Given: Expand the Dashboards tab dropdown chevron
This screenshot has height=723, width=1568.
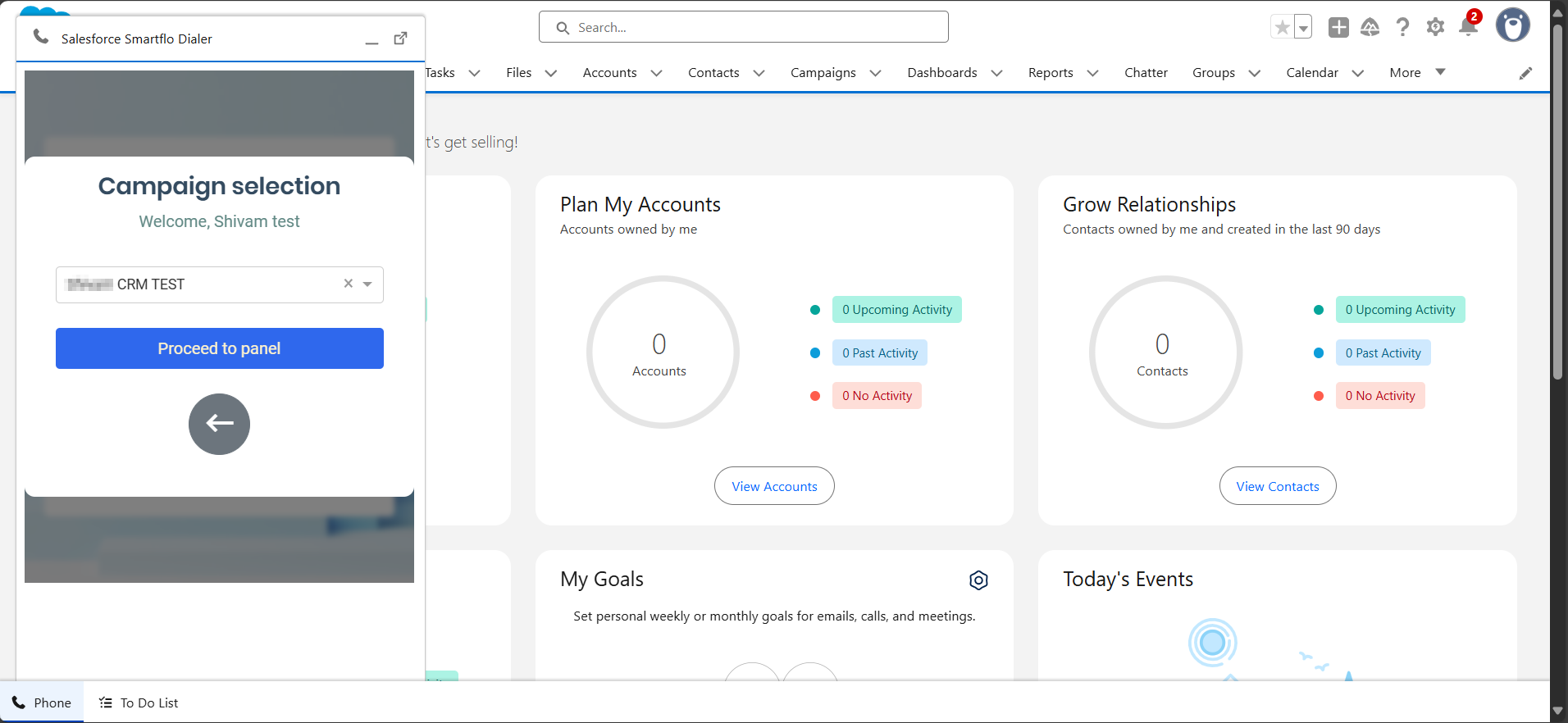Looking at the screenshot, I should pos(996,73).
